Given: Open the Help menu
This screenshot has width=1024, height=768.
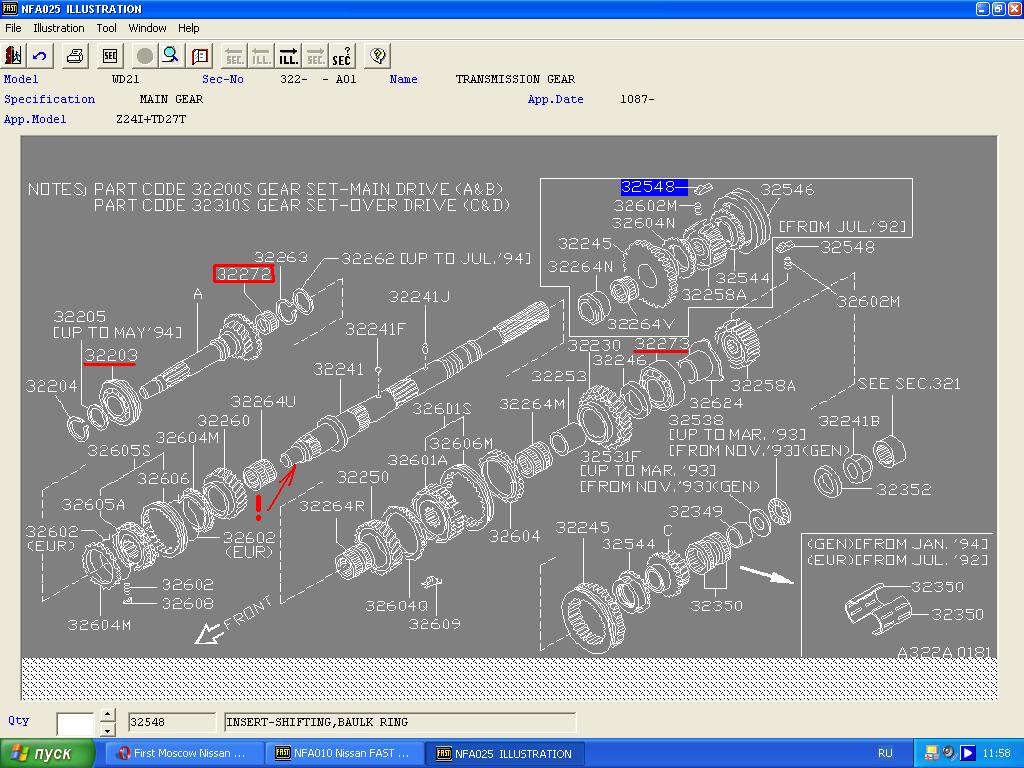Looking at the screenshot, I should pos(189,28).
